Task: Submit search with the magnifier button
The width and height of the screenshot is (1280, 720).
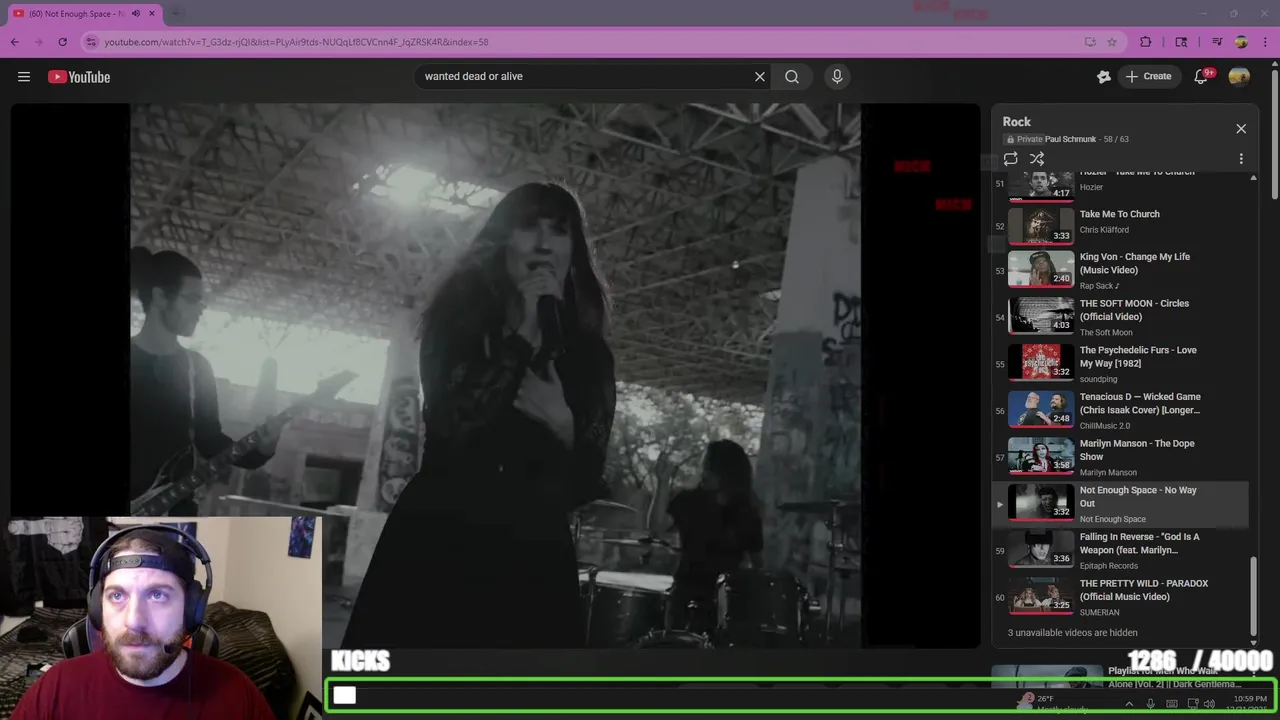Action: (792, 77)
